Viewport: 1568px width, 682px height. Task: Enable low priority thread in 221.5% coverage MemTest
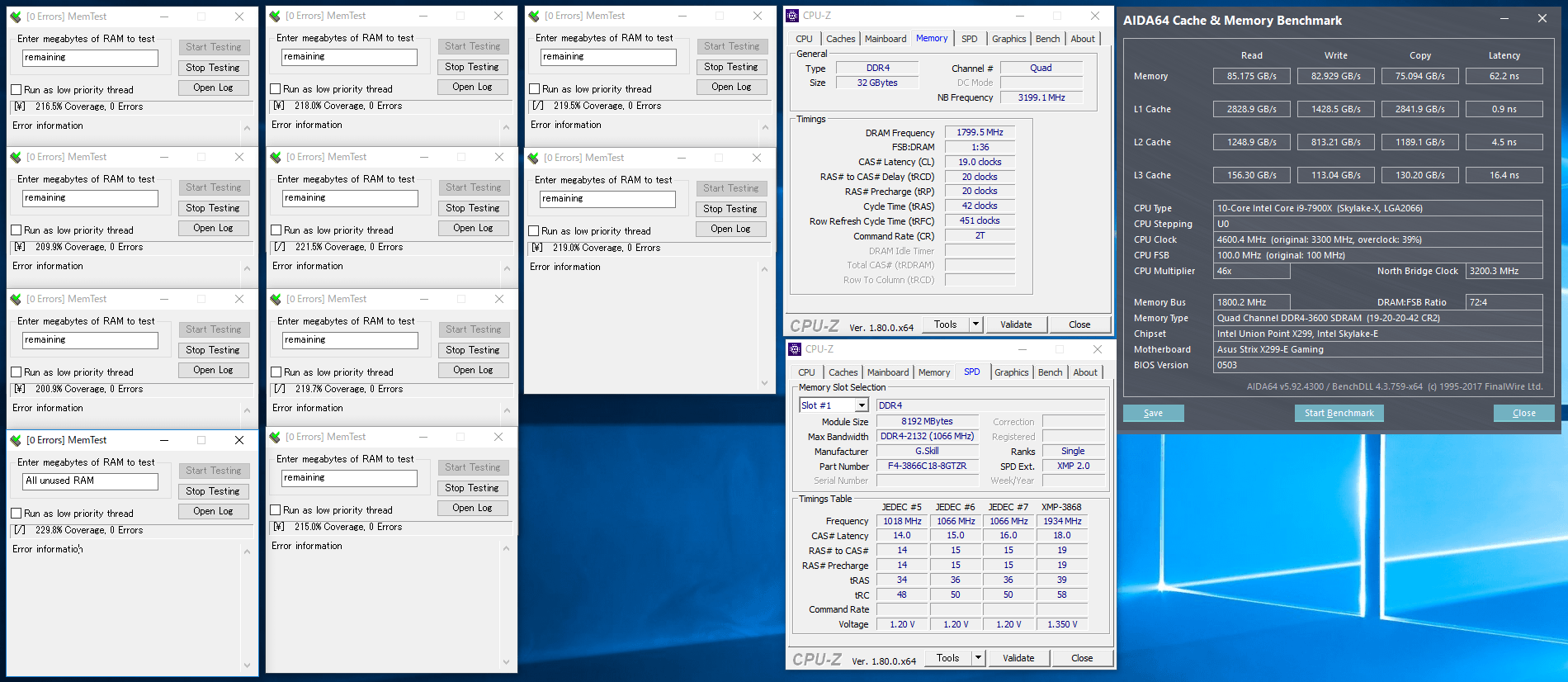tap(276, 230)
